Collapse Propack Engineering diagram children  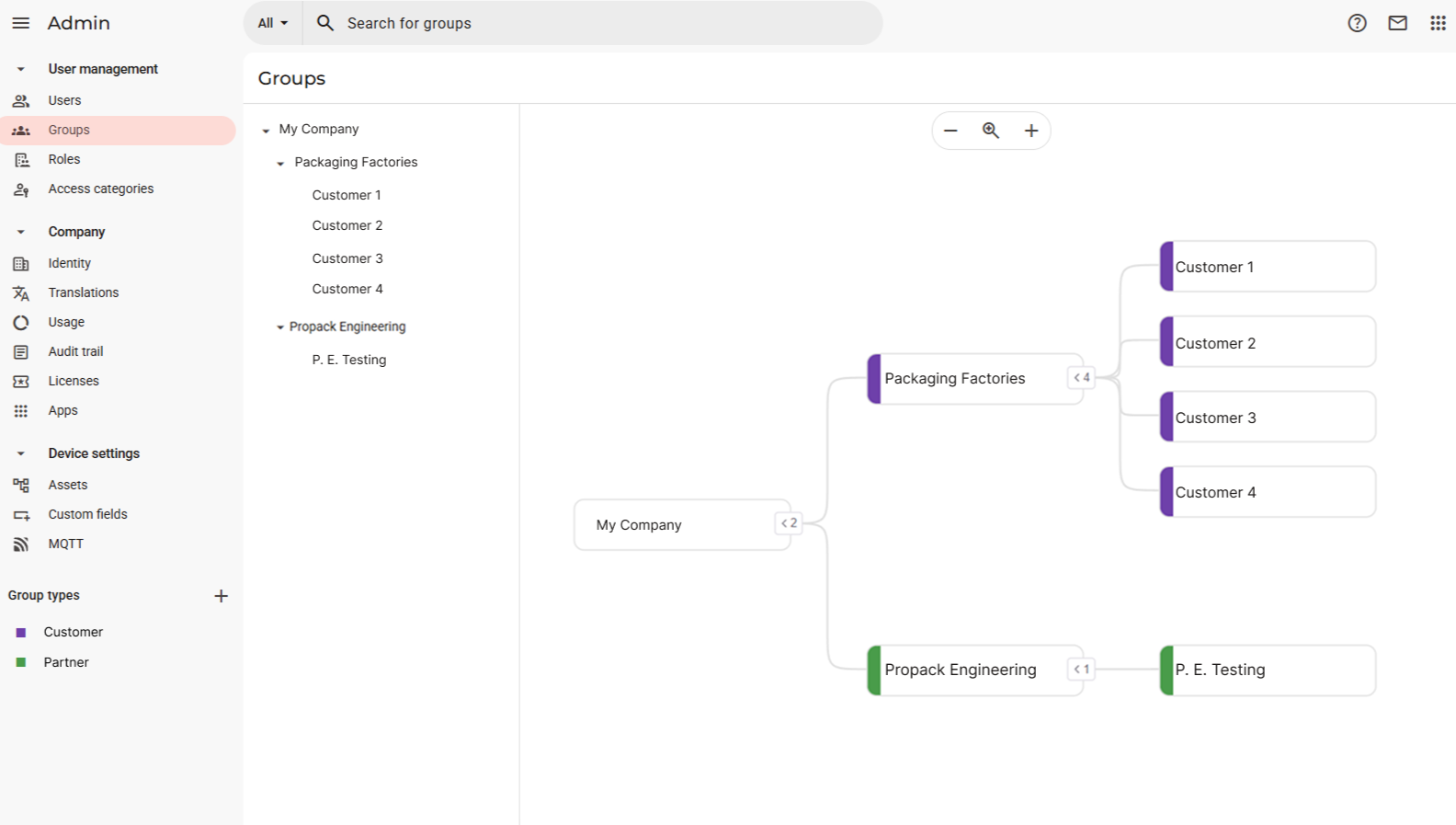point(1082,669)
